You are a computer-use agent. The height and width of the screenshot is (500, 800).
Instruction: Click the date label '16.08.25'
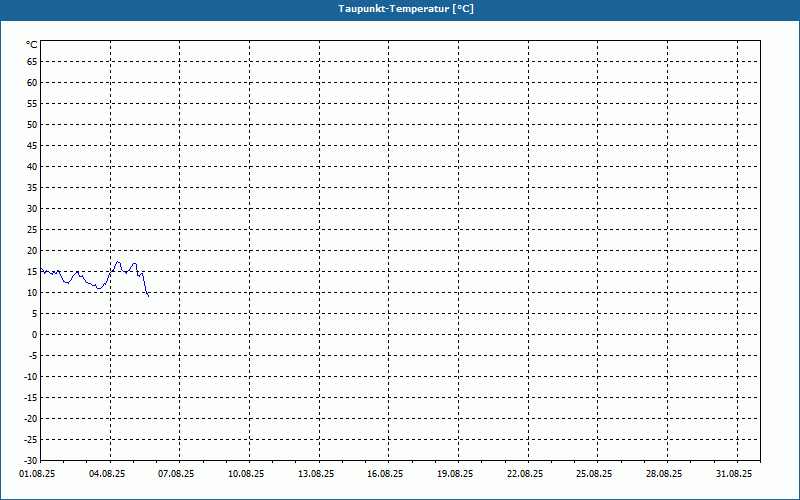pyautogui.click(x=385, y=474)
